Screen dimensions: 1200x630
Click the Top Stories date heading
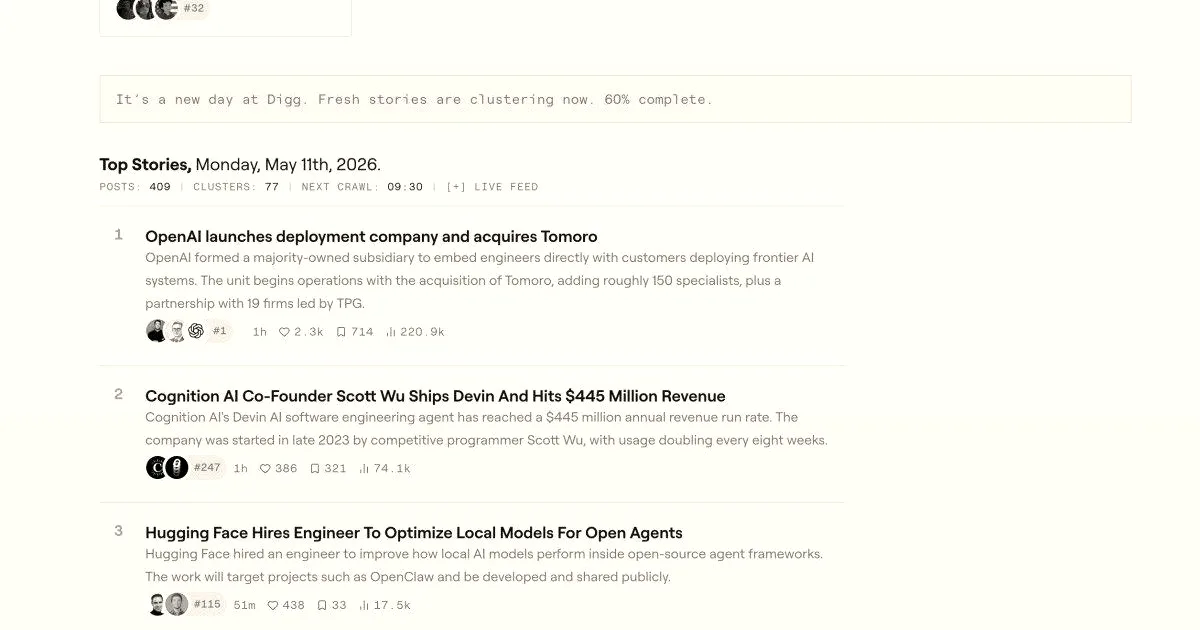point(240,164)
